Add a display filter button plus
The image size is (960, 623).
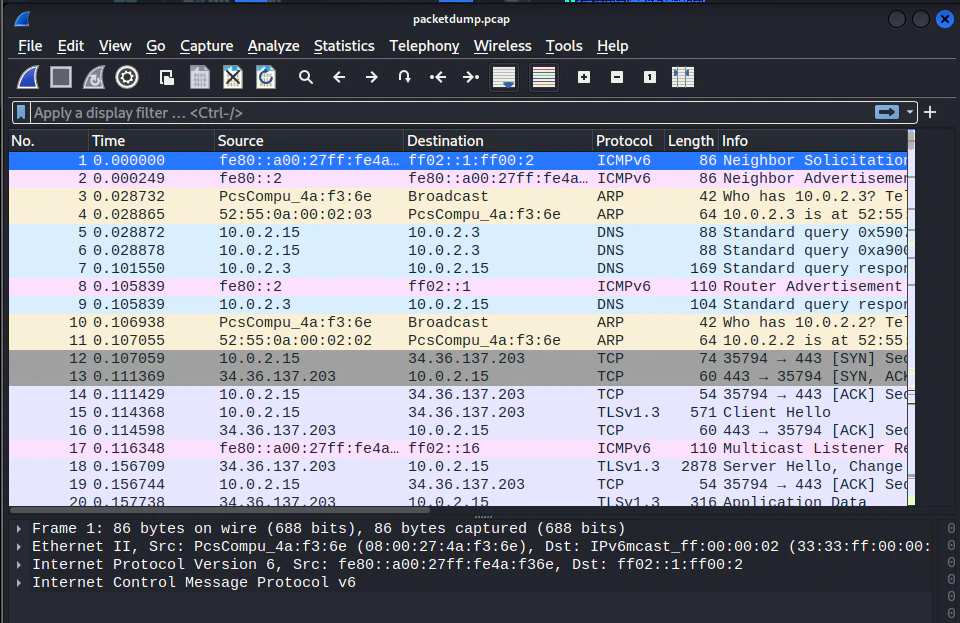pyautogui.click(x=930, y=113)
